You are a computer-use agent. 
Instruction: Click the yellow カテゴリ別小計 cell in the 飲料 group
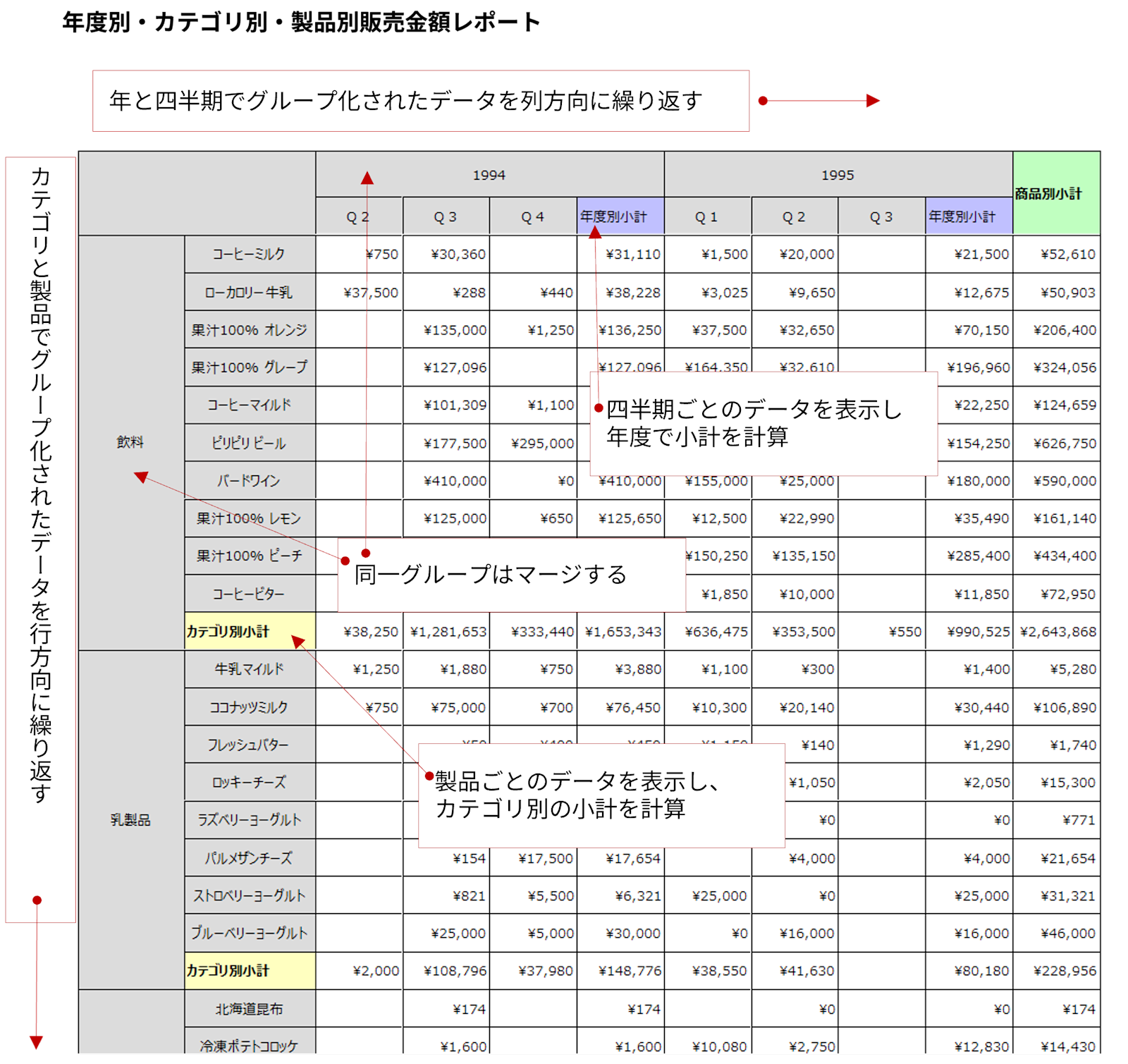pyautogui.click(x=250, y=631)
